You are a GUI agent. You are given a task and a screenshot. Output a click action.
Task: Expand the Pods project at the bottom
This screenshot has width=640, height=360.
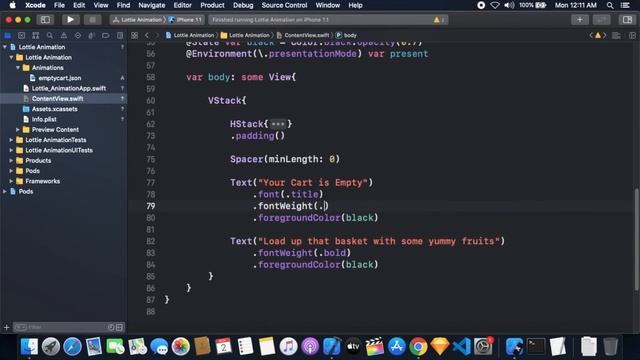pyautogui.click(x=5, y=191)
